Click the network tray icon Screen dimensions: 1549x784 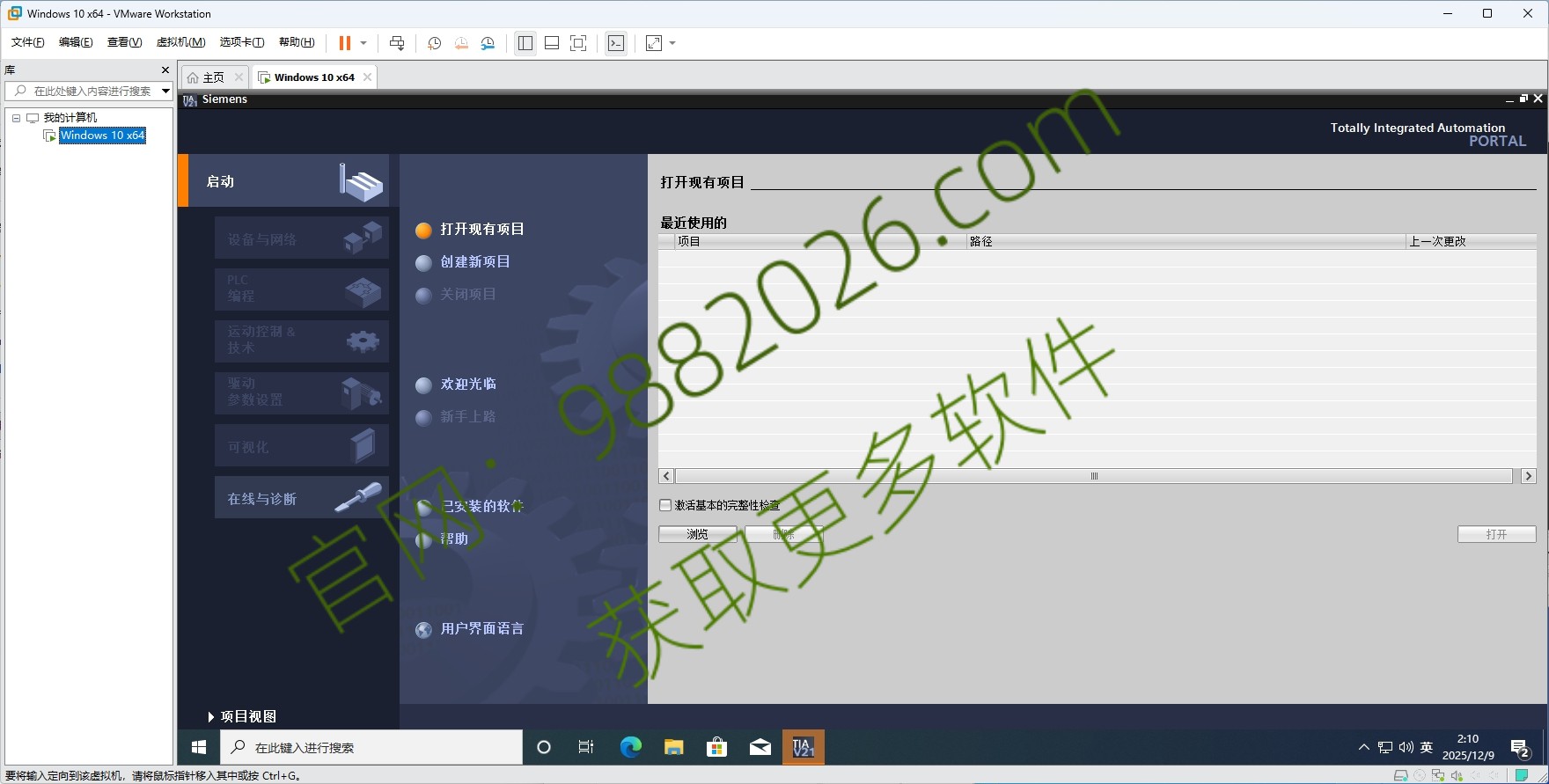(x=1385, y=747)
